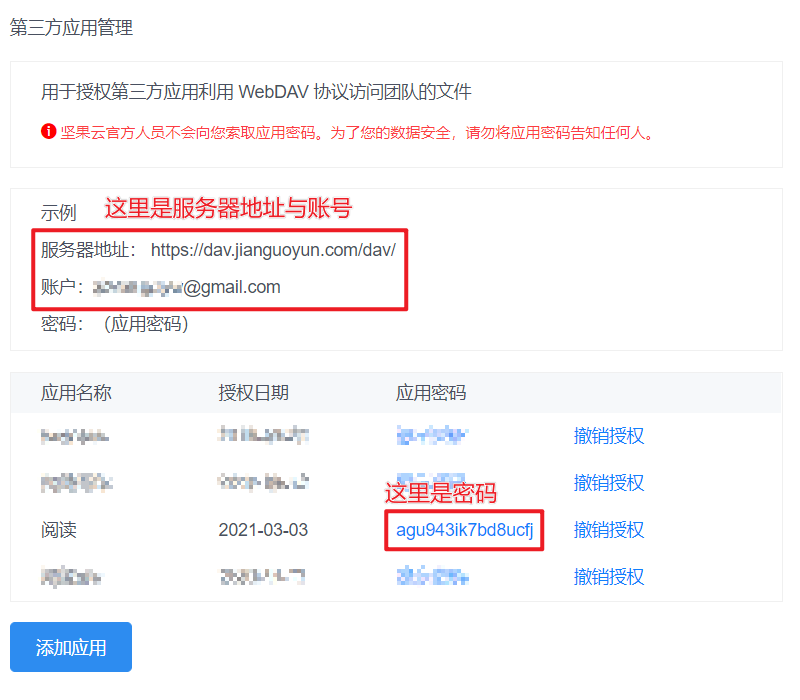800x700 pixels.
Task: Click the gmail.com account text
Action: click(187, 287)
